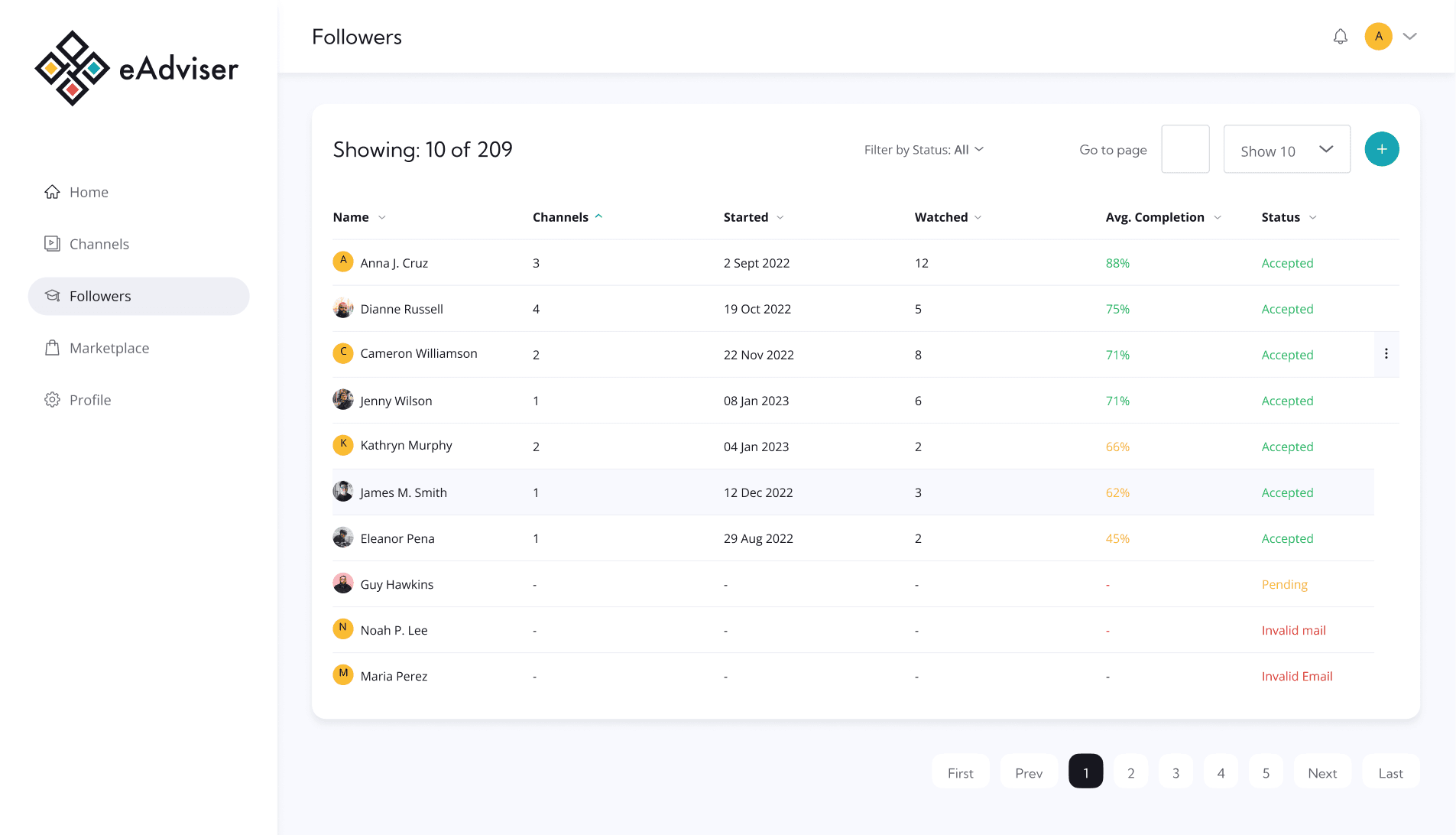Open the account avatar dropdown menu

pos(1391,36)
